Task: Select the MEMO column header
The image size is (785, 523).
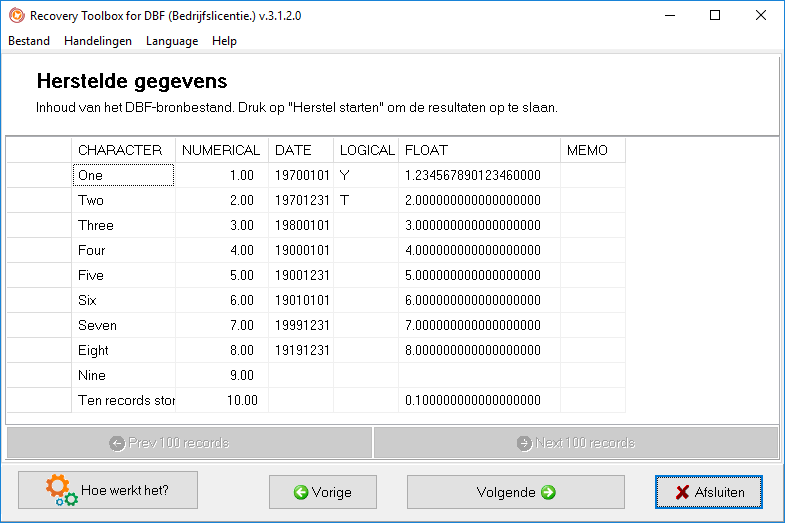Action: click(x=593, y=150)
